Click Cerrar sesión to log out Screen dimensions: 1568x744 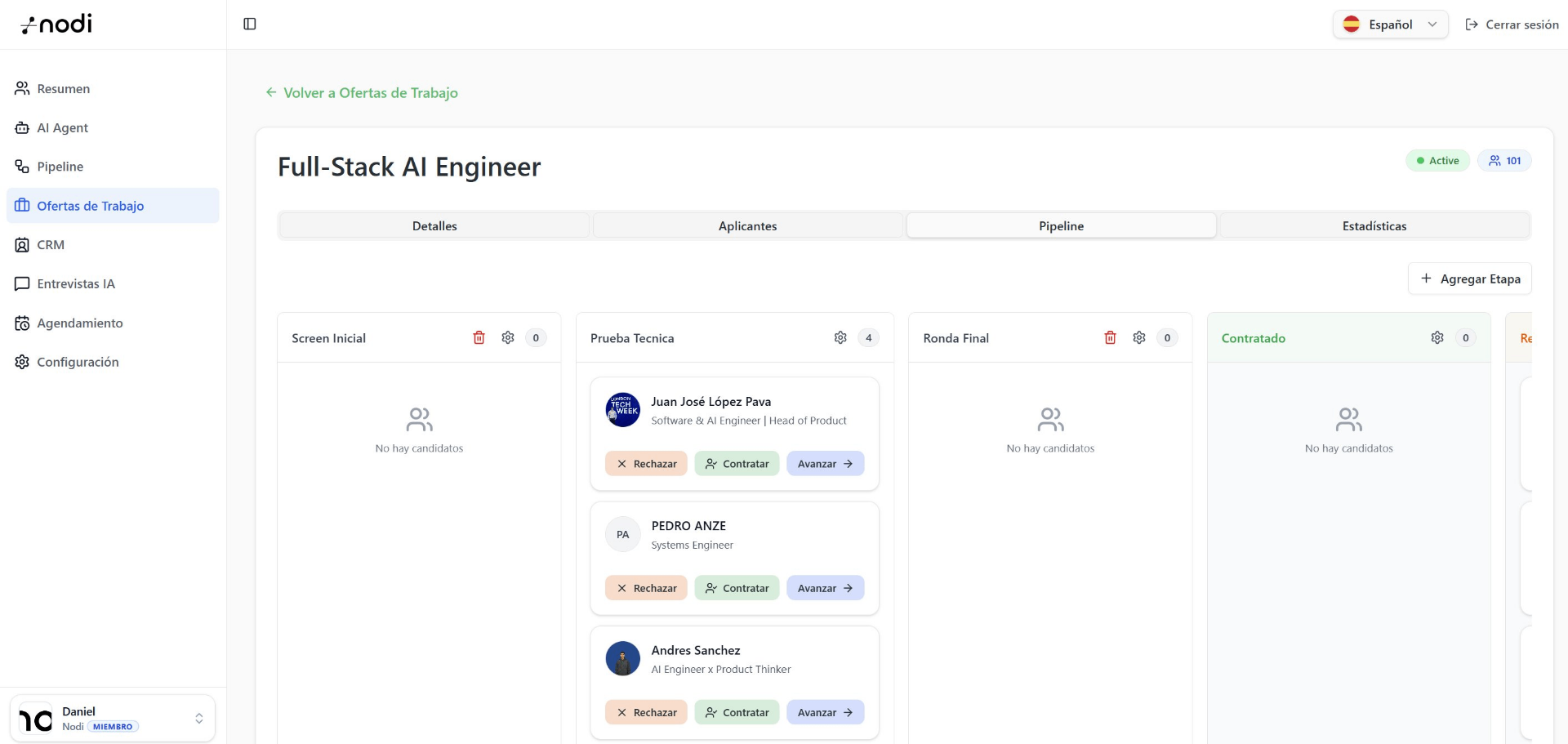coord(1512,25)
